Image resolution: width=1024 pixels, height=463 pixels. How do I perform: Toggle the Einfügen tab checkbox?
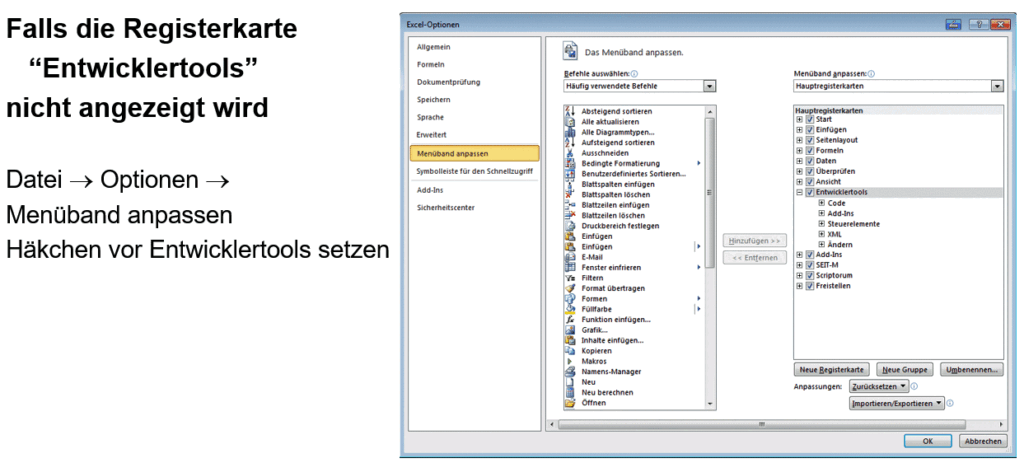point(810,130)
